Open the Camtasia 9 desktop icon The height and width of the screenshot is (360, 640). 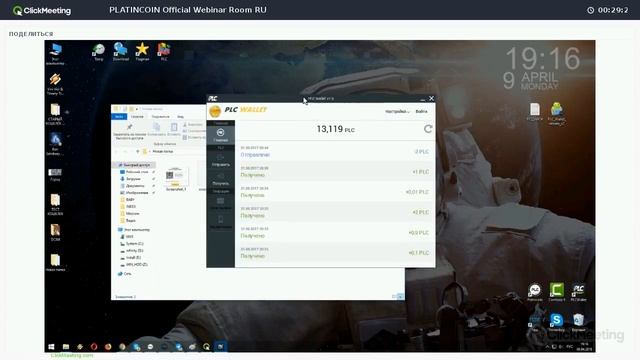point(556,292)
